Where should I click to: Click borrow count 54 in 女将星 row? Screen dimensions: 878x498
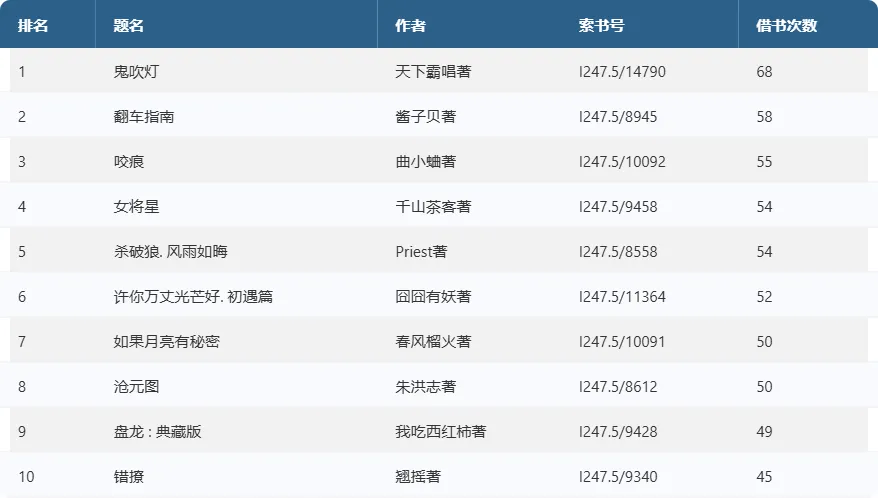[x=764, y=207]
